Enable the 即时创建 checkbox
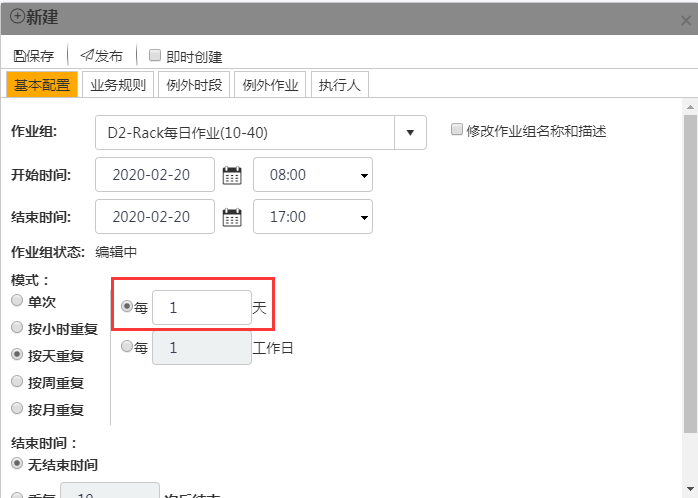This screenshot has width=698, height=498. tap(155, 56)
